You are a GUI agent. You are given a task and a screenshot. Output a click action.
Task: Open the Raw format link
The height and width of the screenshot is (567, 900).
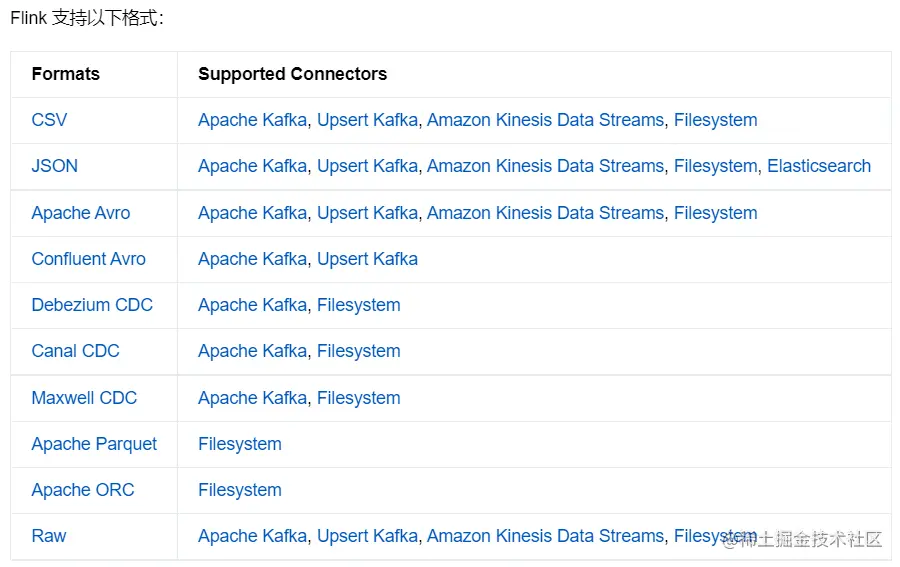[x=49, y=536]
